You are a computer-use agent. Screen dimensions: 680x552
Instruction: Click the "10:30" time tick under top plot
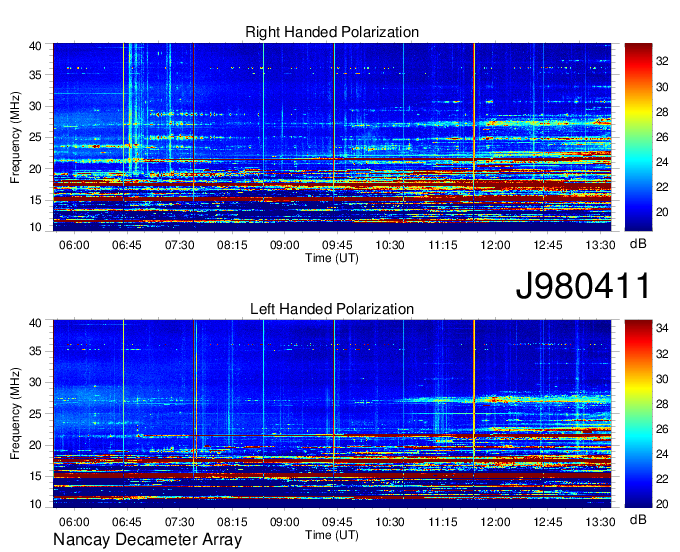click(390, 245)
